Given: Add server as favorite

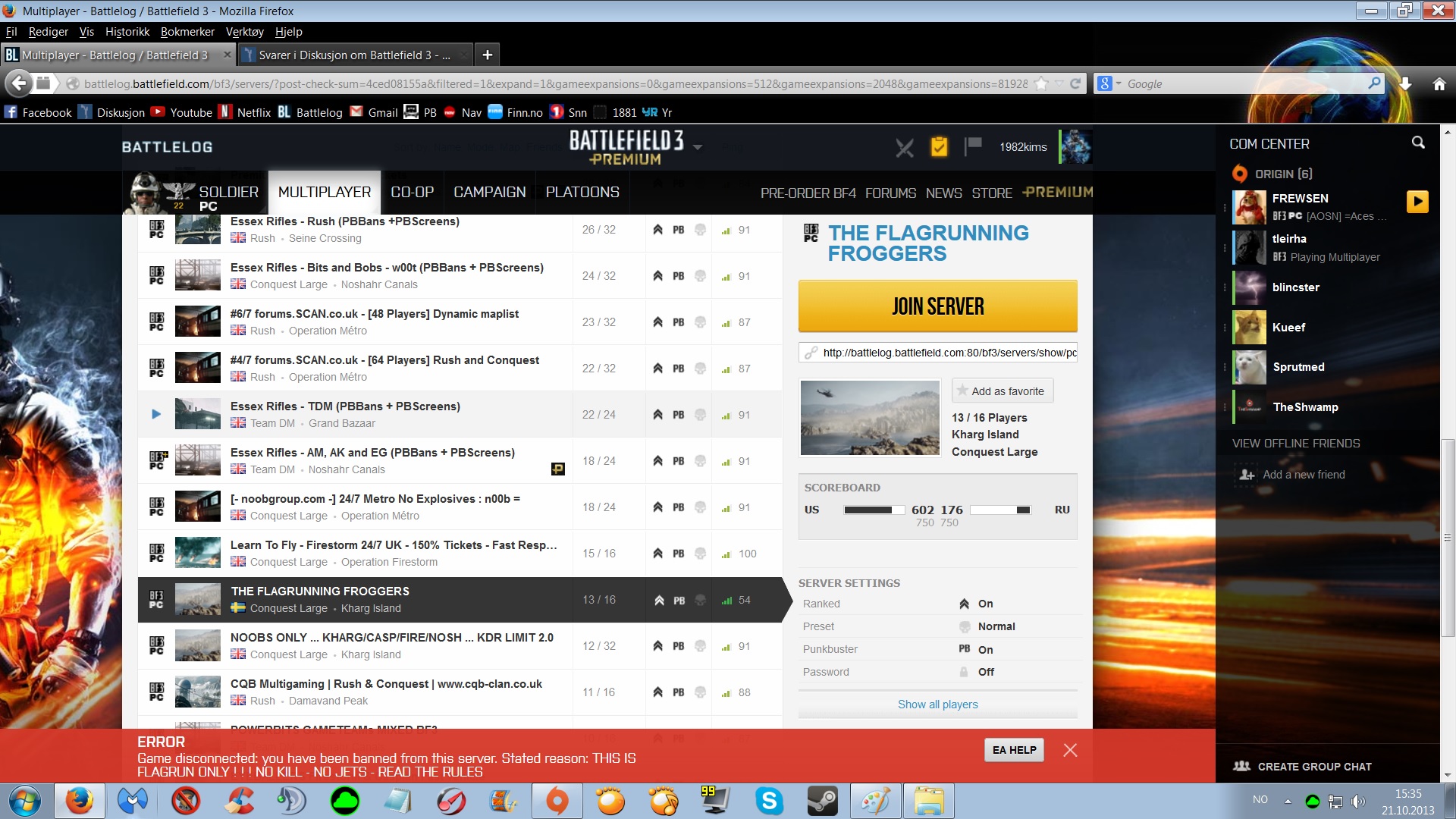Looking at the screenshot, I should pos(1003,391).
